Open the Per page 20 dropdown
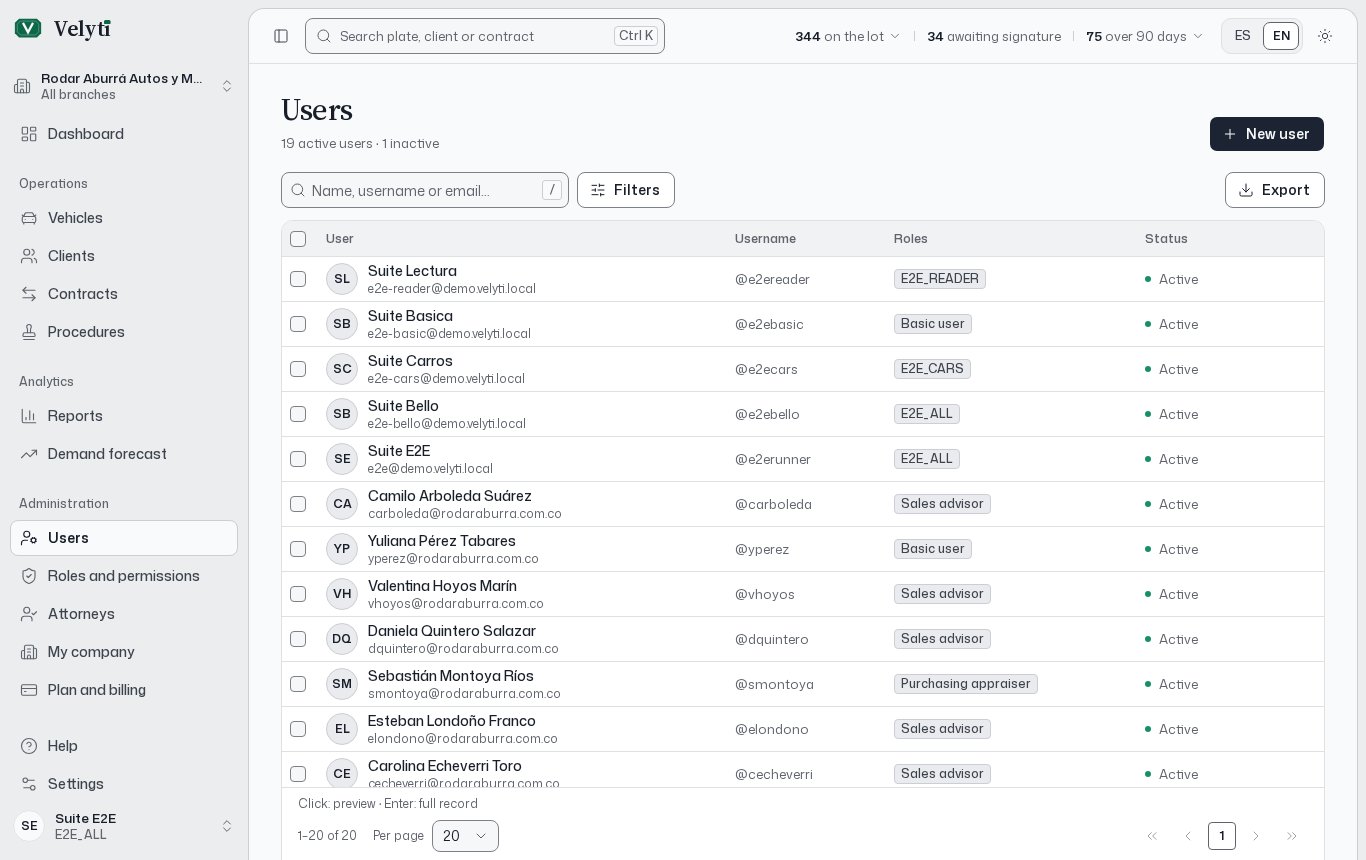1366x860 pixels. click(x=465, y=836)
